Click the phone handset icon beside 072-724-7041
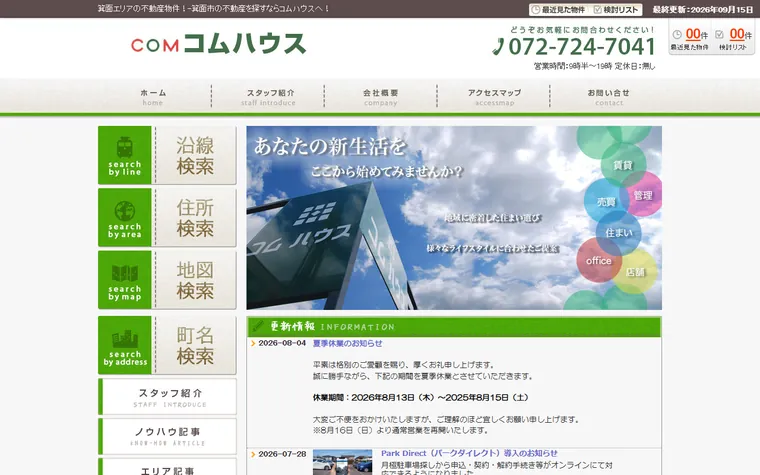 pyautogui.click(x=498, y=47)
